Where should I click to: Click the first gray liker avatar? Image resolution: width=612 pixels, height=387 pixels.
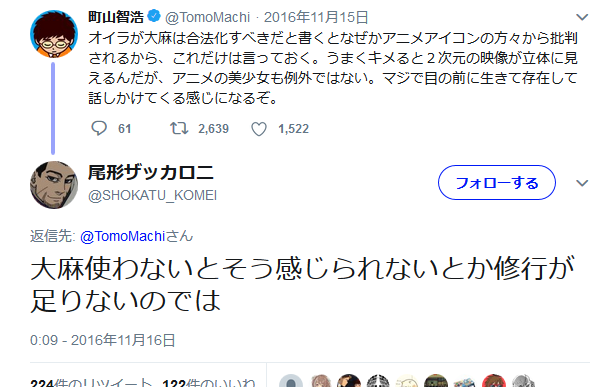(x=291, y=382)
